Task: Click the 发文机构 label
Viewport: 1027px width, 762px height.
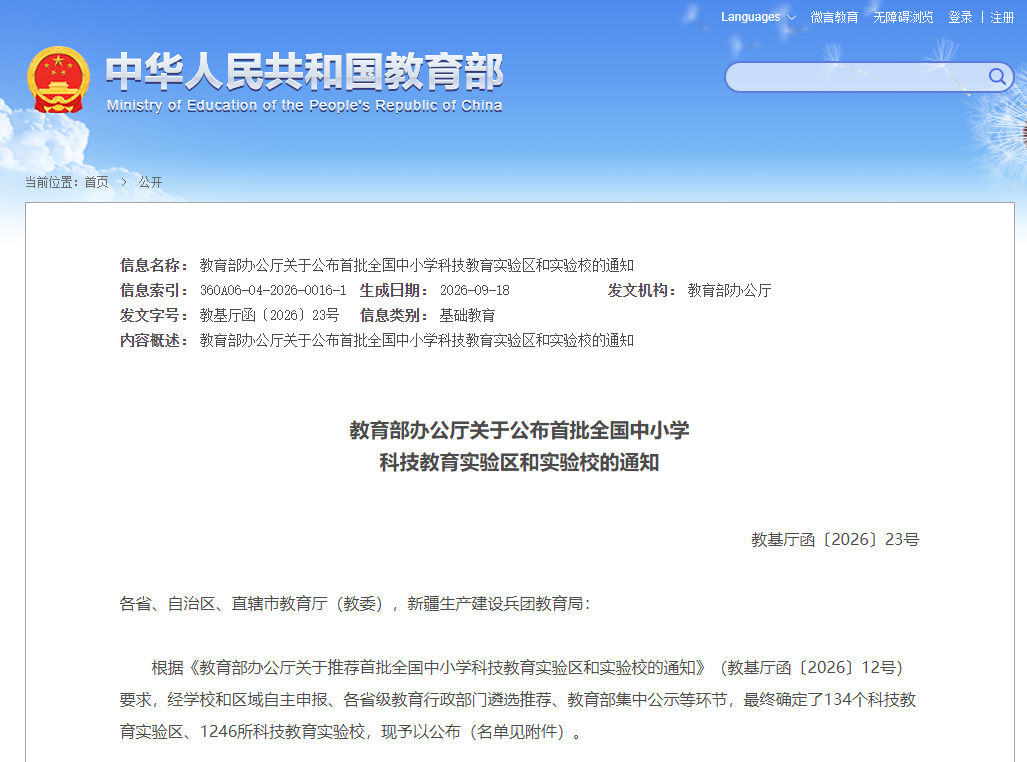Action: (641, 290)
